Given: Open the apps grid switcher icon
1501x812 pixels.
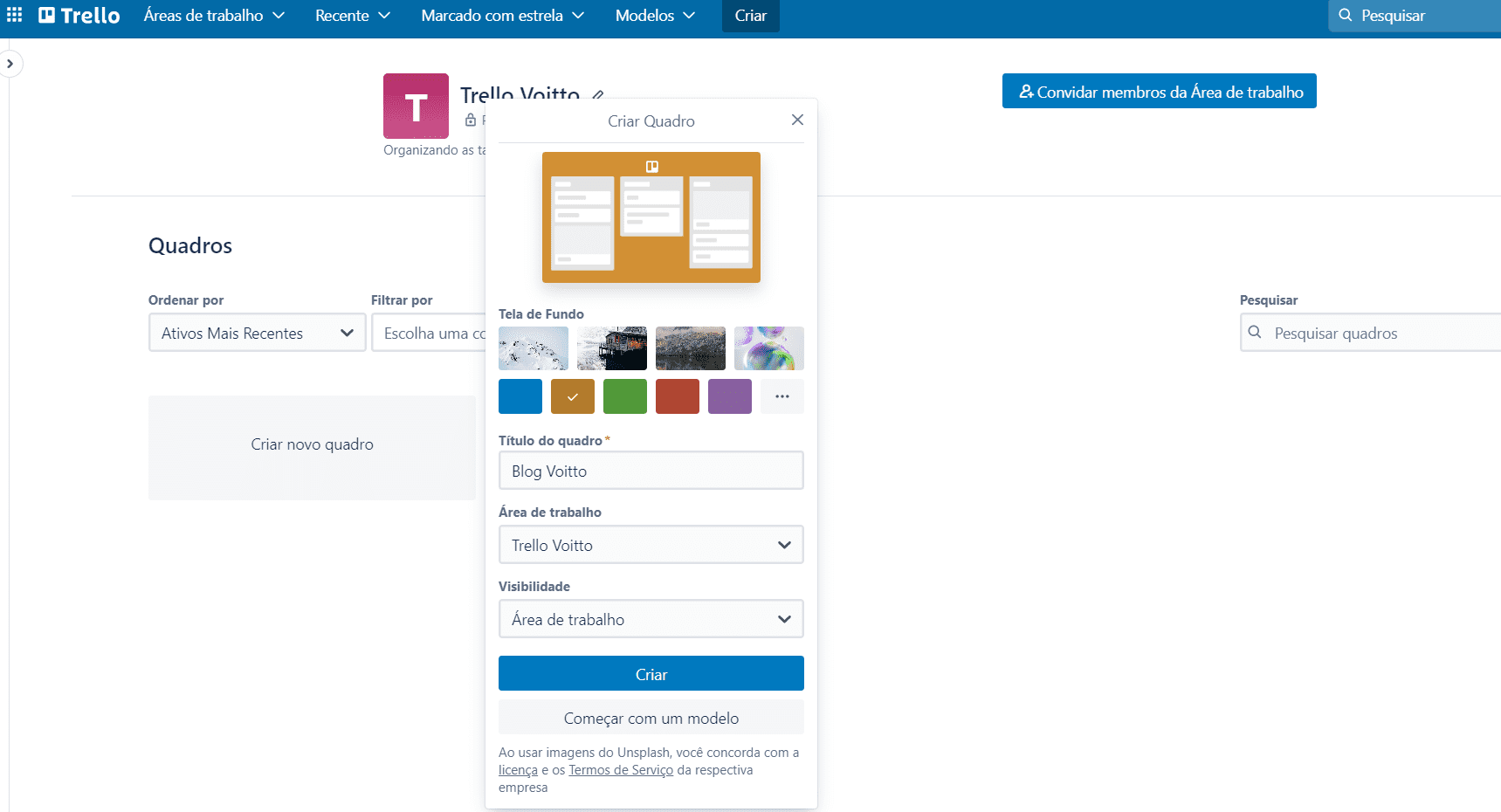Looking at the screenshot, I should pyautogui.click(x=14, y=15).
